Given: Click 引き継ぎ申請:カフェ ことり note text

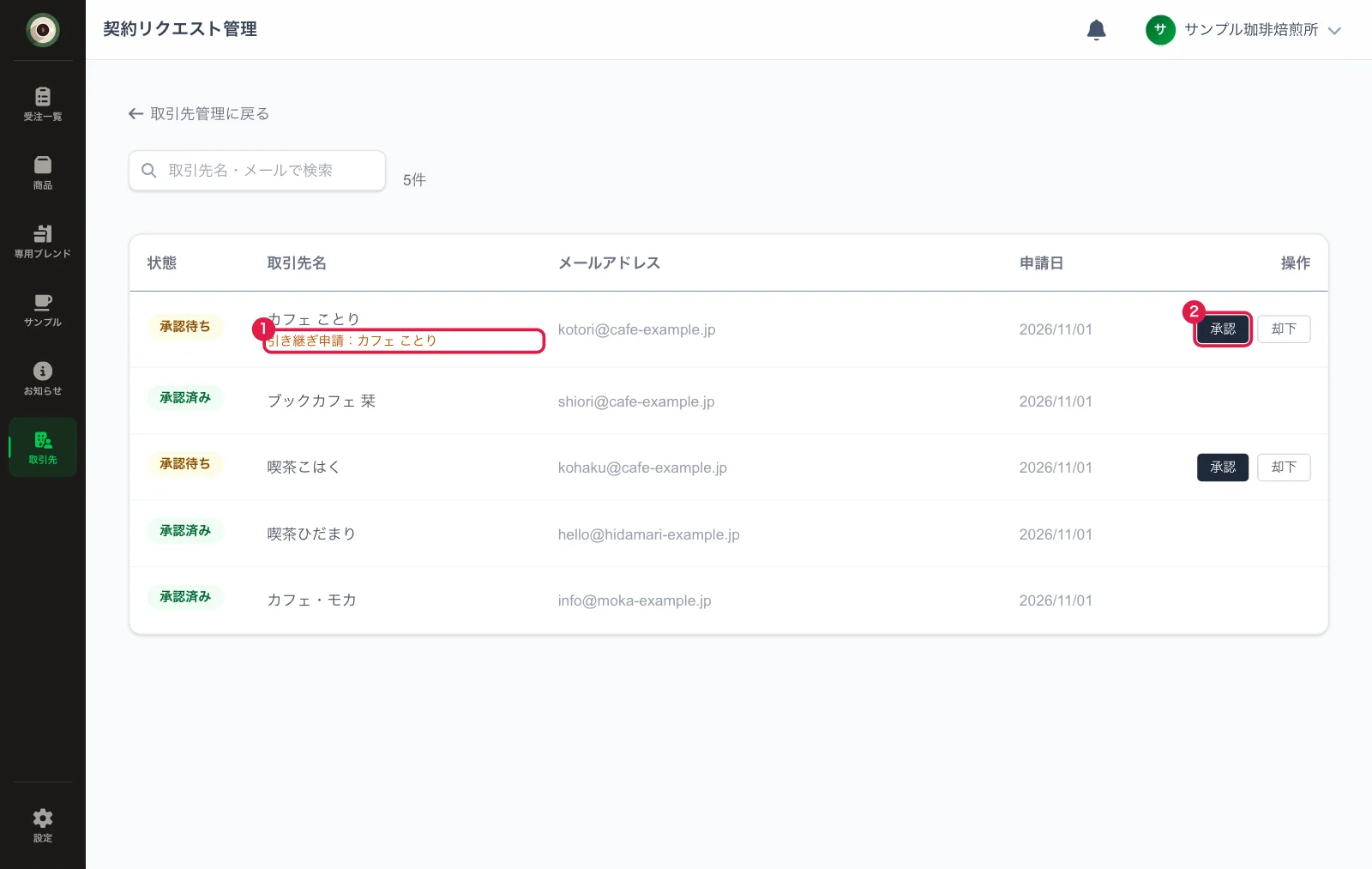Looking at the screenshot, I should [x=352, y=341].
